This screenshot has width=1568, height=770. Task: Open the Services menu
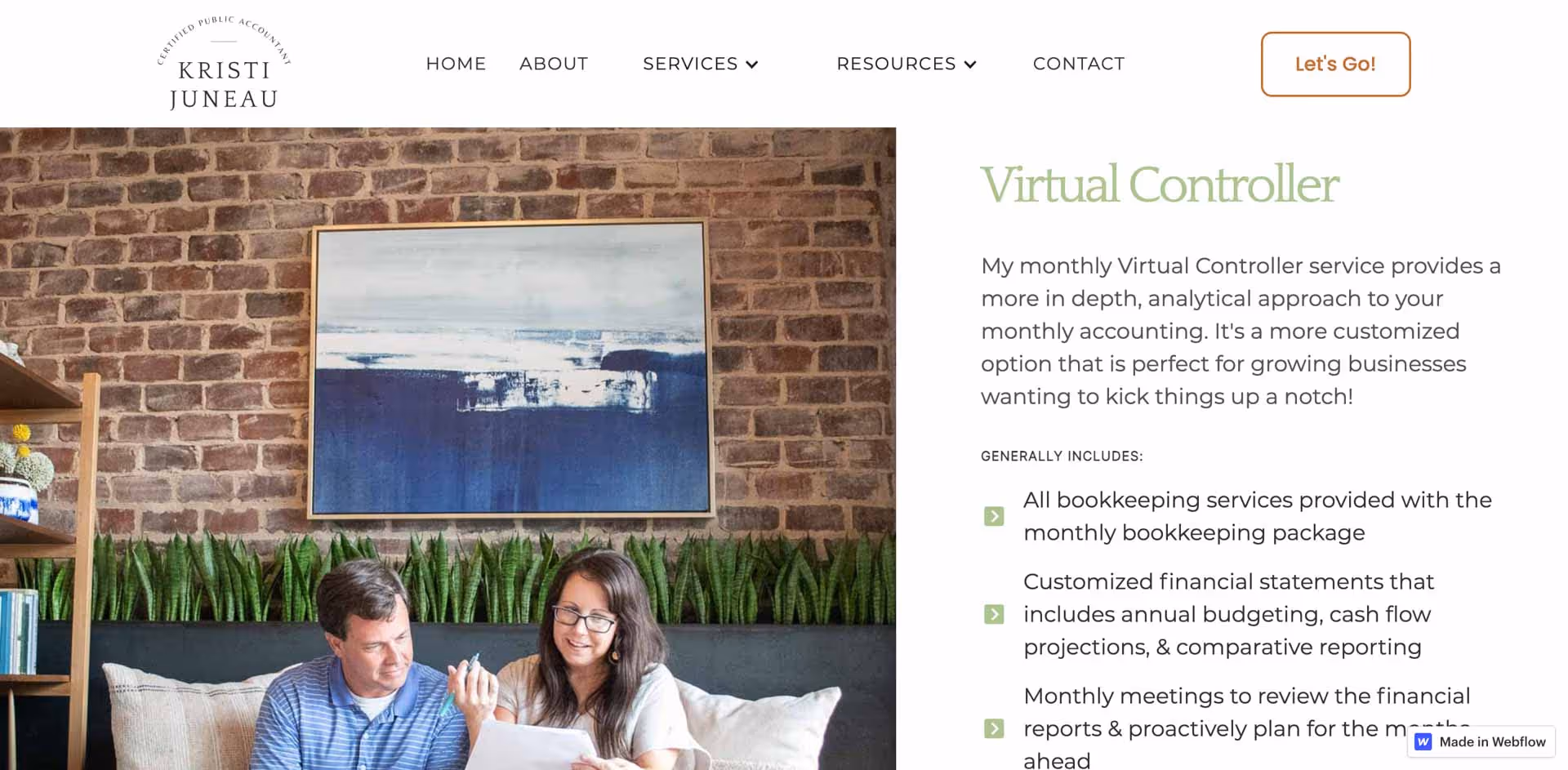(701, 64)
